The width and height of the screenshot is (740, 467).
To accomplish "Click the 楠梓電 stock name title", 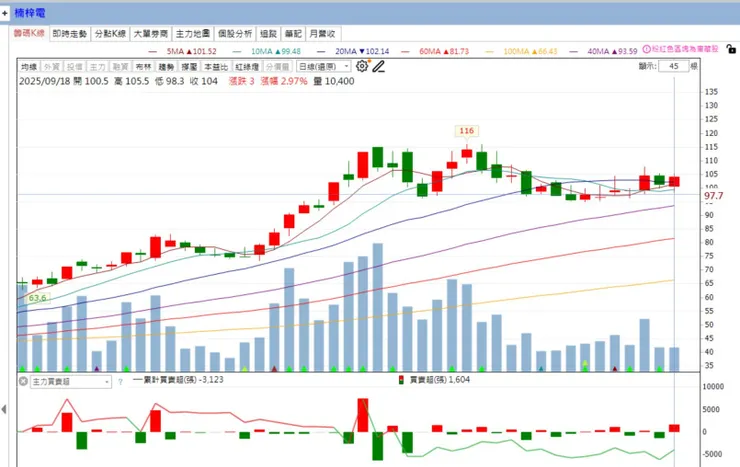I will click(29, 13).
